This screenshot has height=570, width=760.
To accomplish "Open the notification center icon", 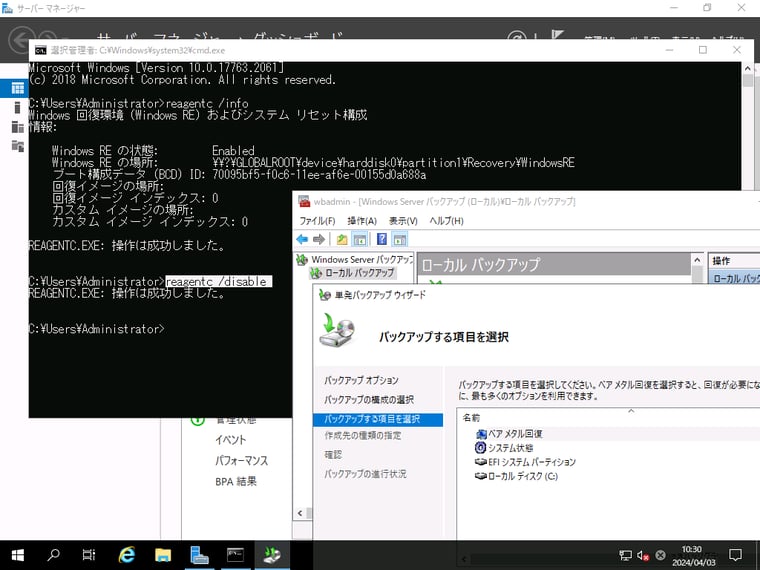I will (x=735, y=555).
